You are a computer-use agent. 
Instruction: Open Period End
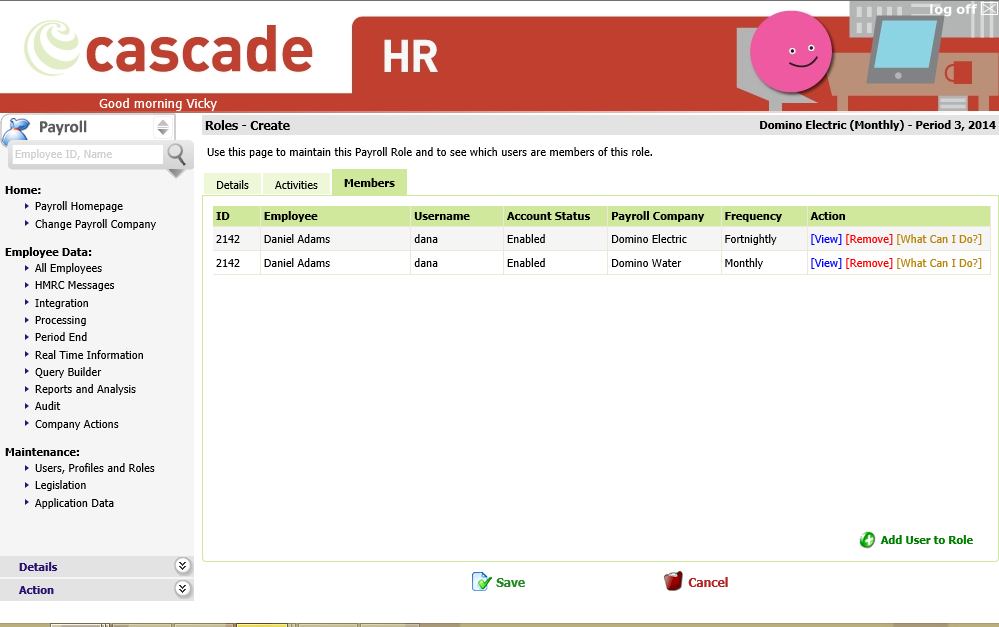(61, 337)
